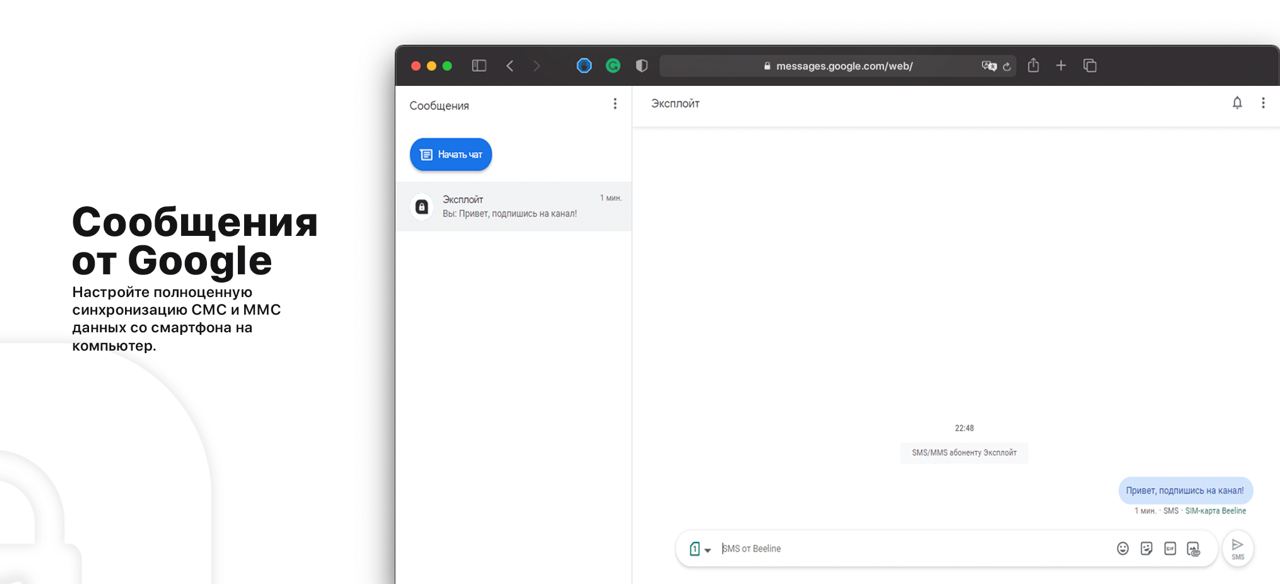Open the SIM card selector dropdown

tap(700, 549)
